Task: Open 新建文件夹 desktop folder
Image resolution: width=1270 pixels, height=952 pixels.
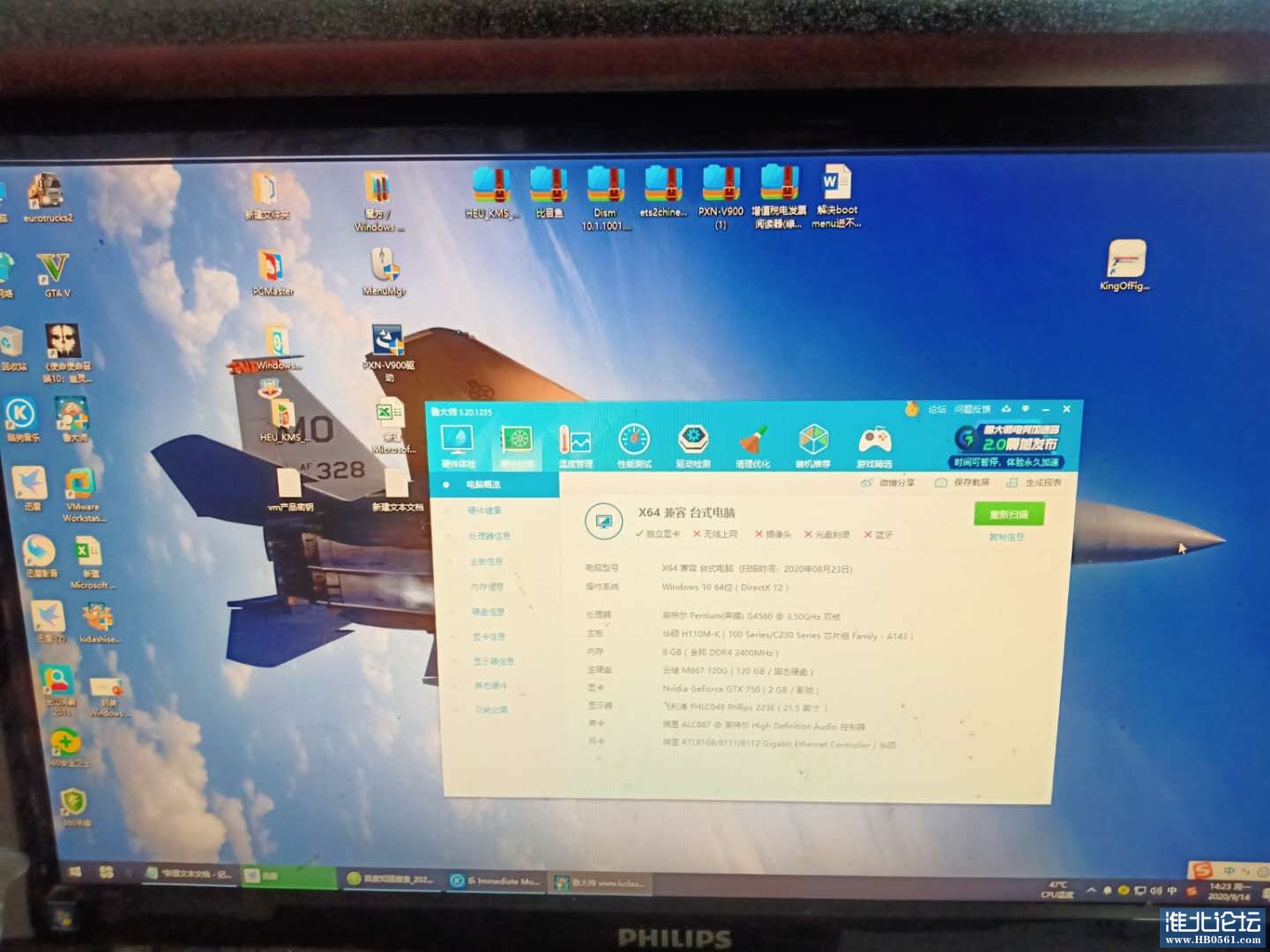Action: [x=265, y=195]
